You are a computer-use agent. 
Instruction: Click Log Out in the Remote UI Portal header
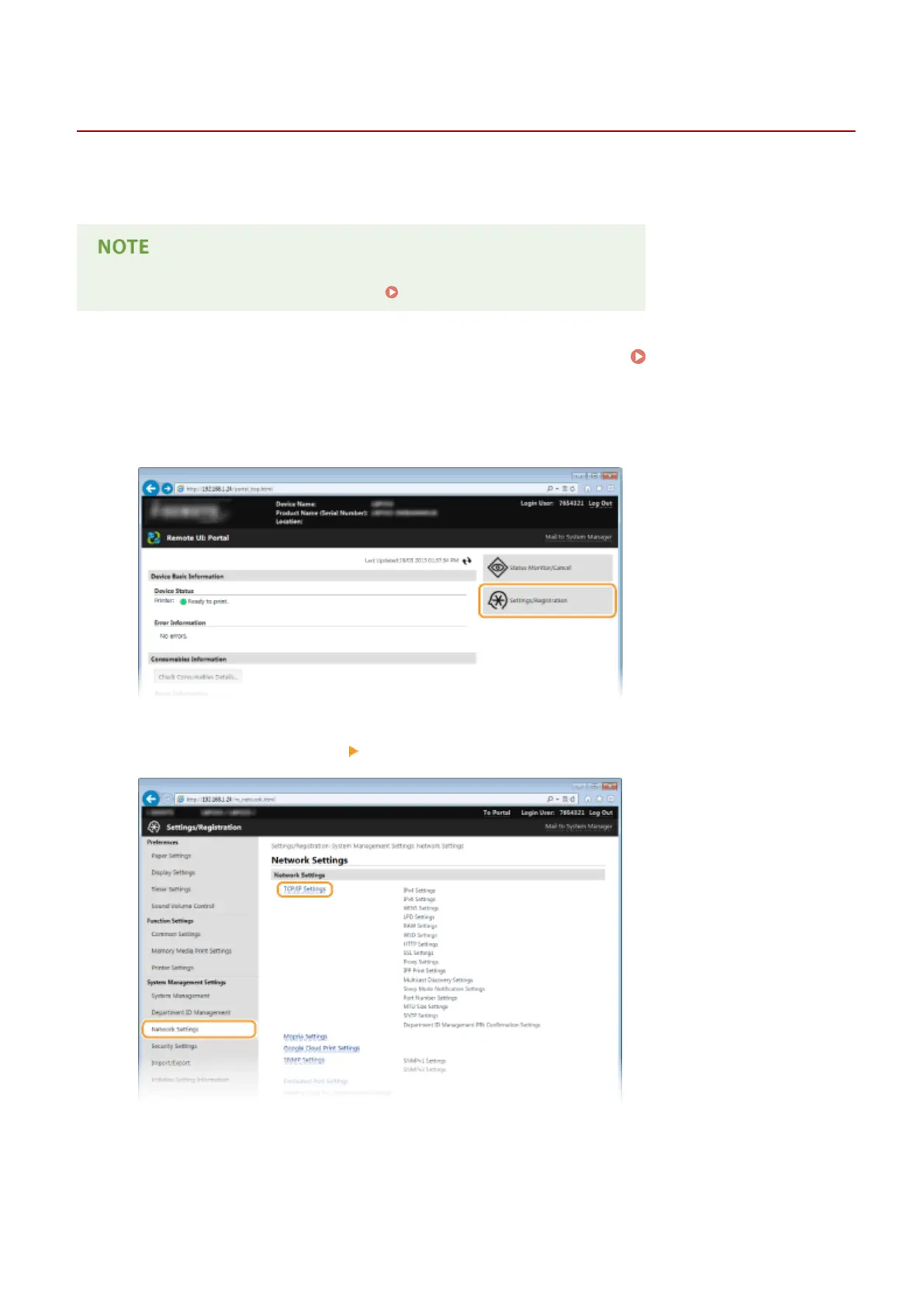coord(600,504)
